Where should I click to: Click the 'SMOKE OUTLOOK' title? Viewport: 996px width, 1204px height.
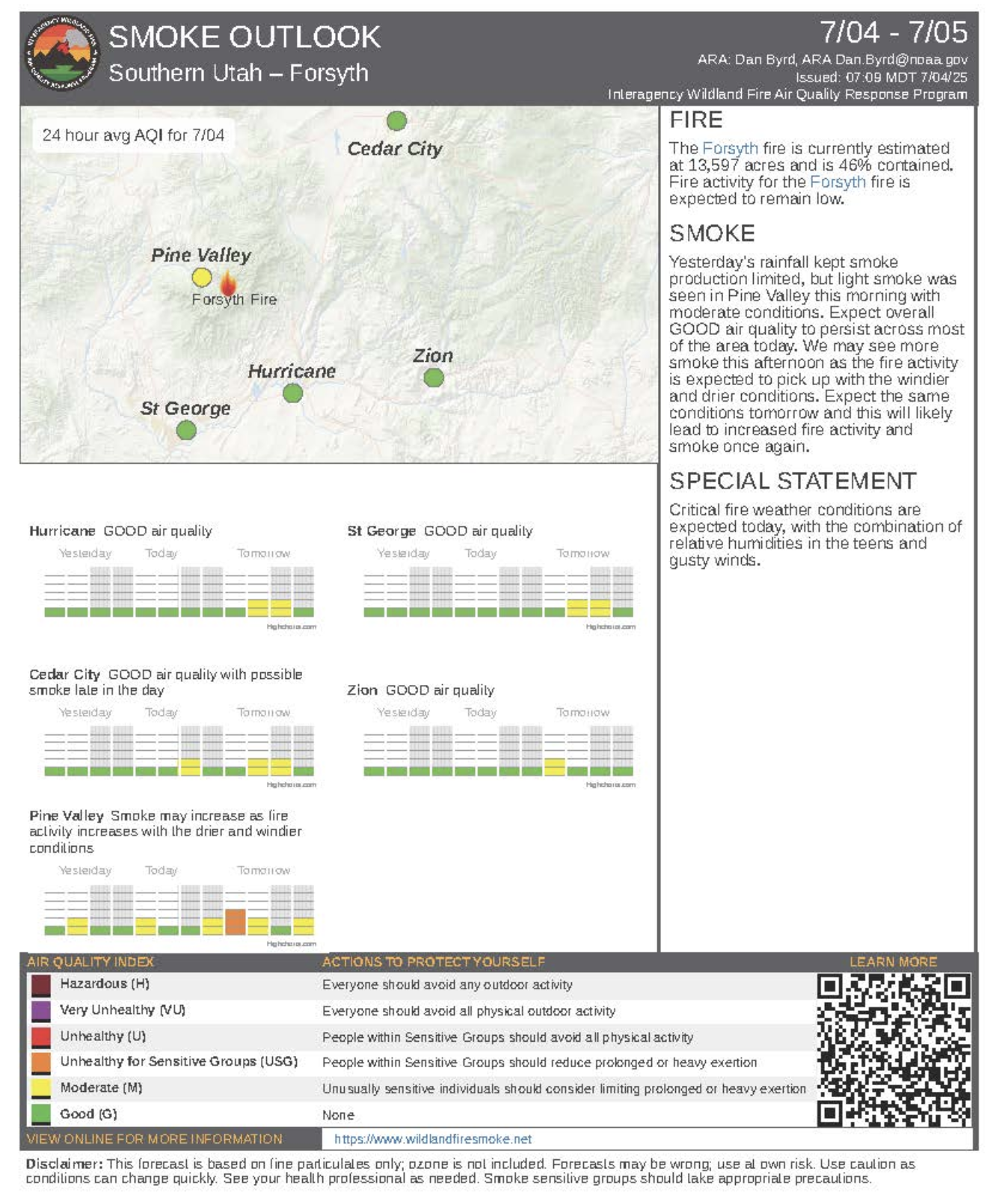(245, 37)
